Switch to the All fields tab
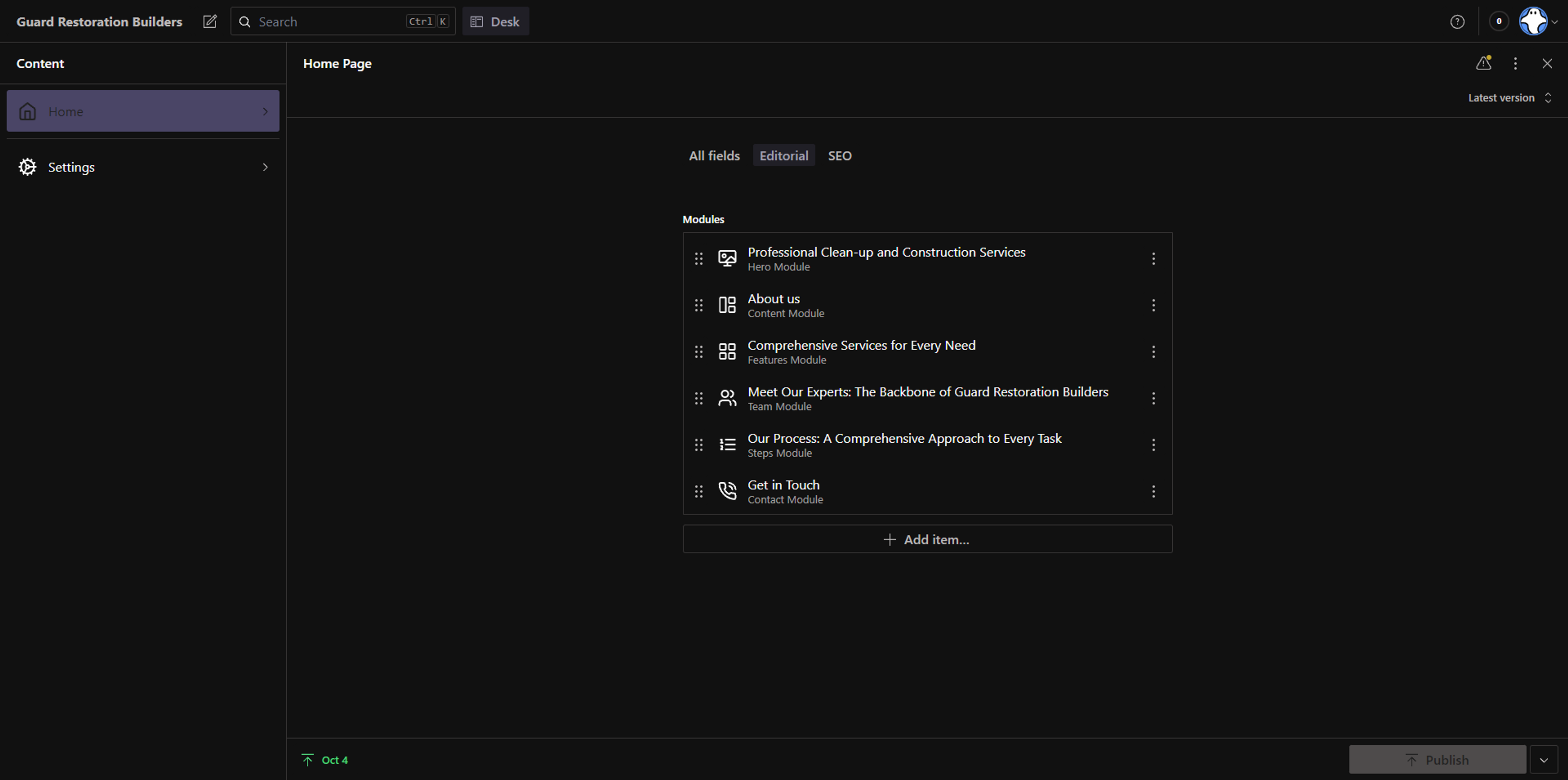The height and width of the screenshot is (780, 1568). 714,156
